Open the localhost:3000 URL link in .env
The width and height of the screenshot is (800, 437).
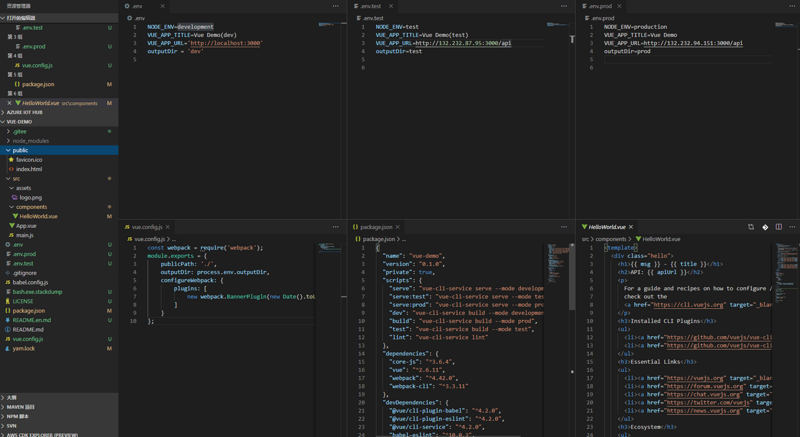tap(227, 43)
